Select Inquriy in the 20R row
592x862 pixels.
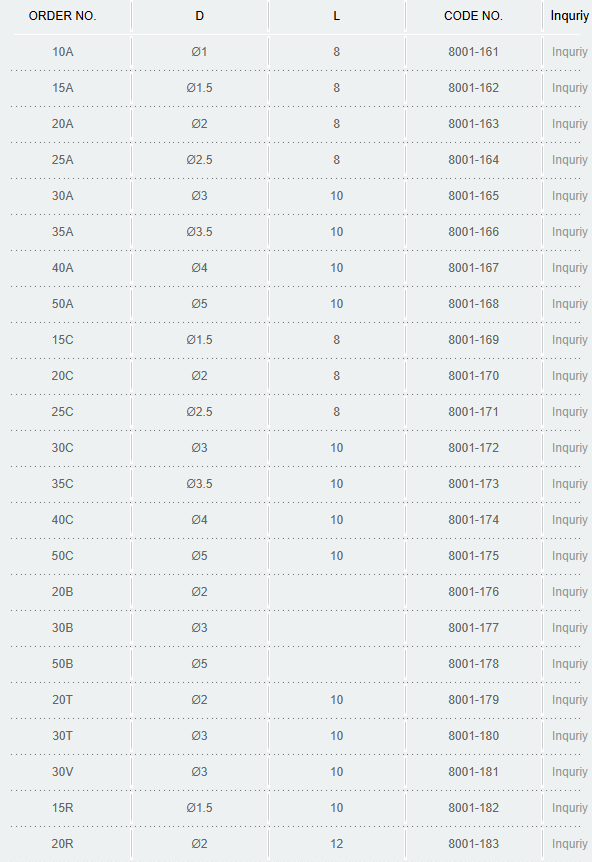tap(569, 844)
